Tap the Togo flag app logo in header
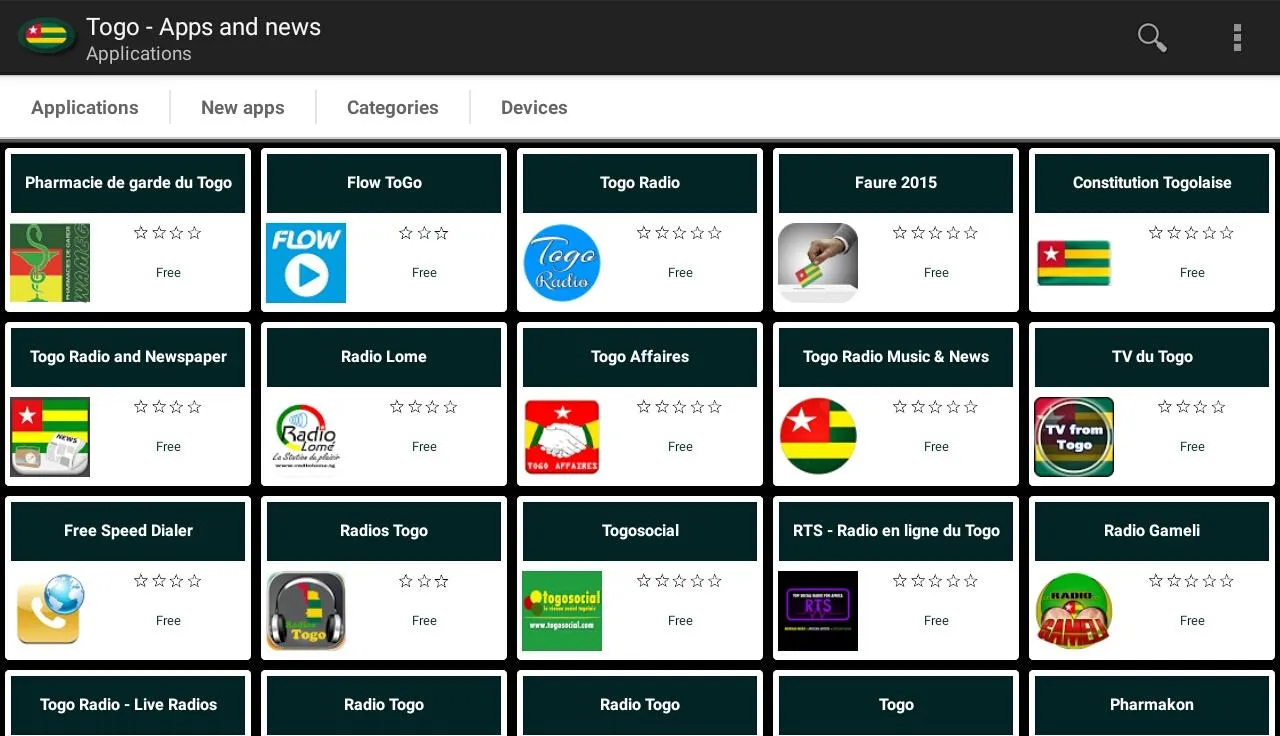The height and width of the screenshot is (736, 1280). pyautogui.click(x=46, y=37)
